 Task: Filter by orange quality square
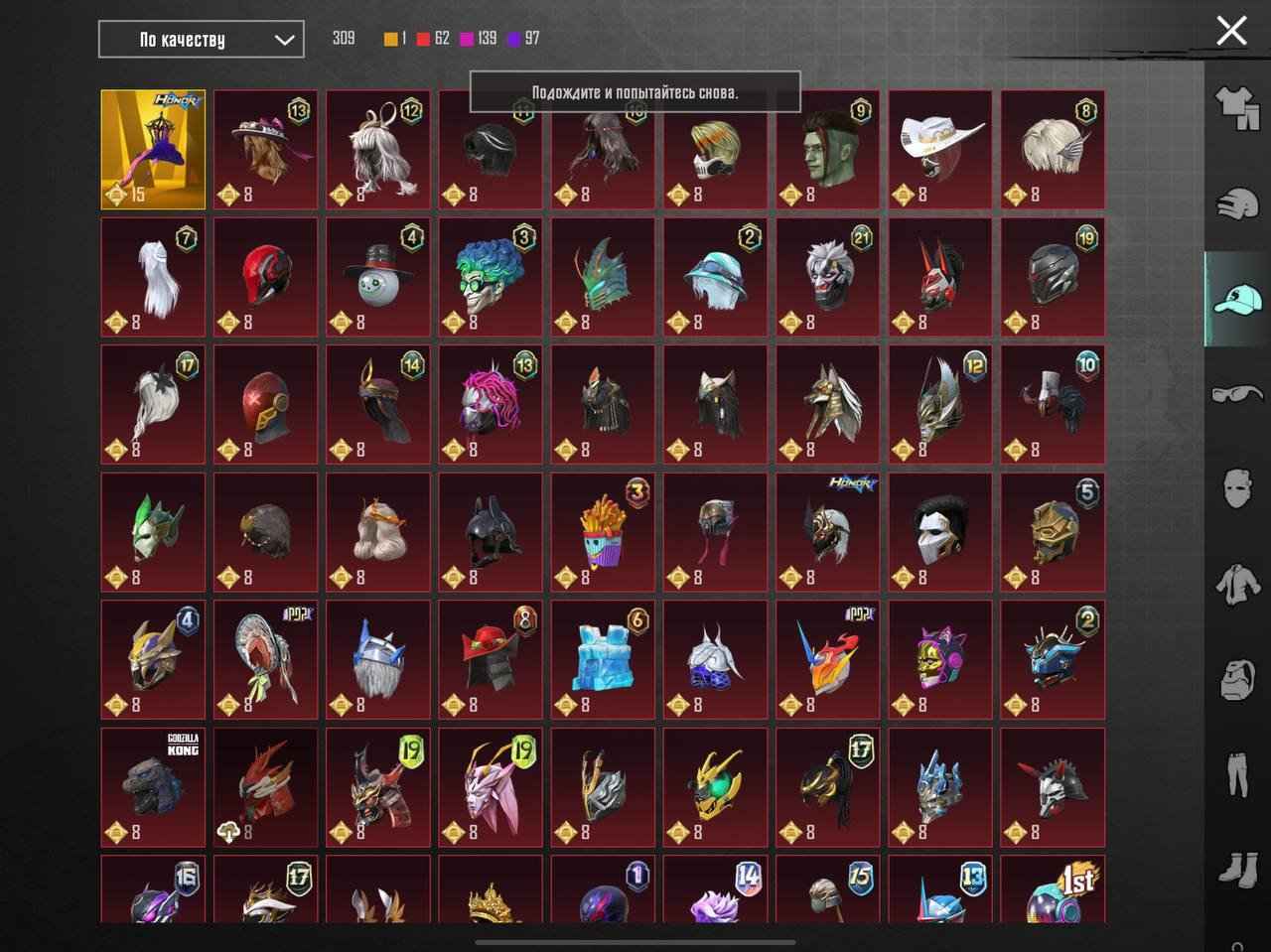(391, 39)
